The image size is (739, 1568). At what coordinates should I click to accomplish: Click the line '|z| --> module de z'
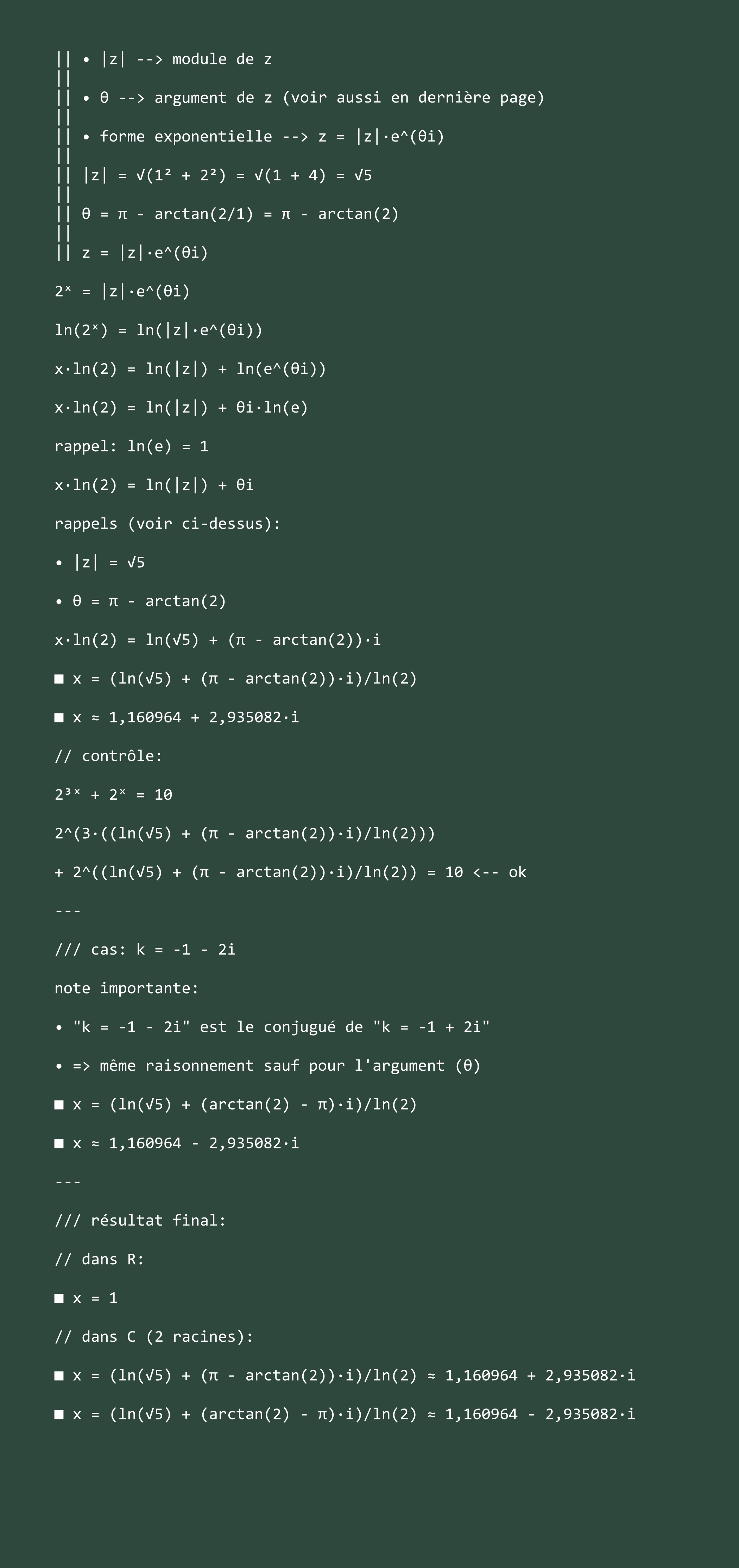pos(186,59)
